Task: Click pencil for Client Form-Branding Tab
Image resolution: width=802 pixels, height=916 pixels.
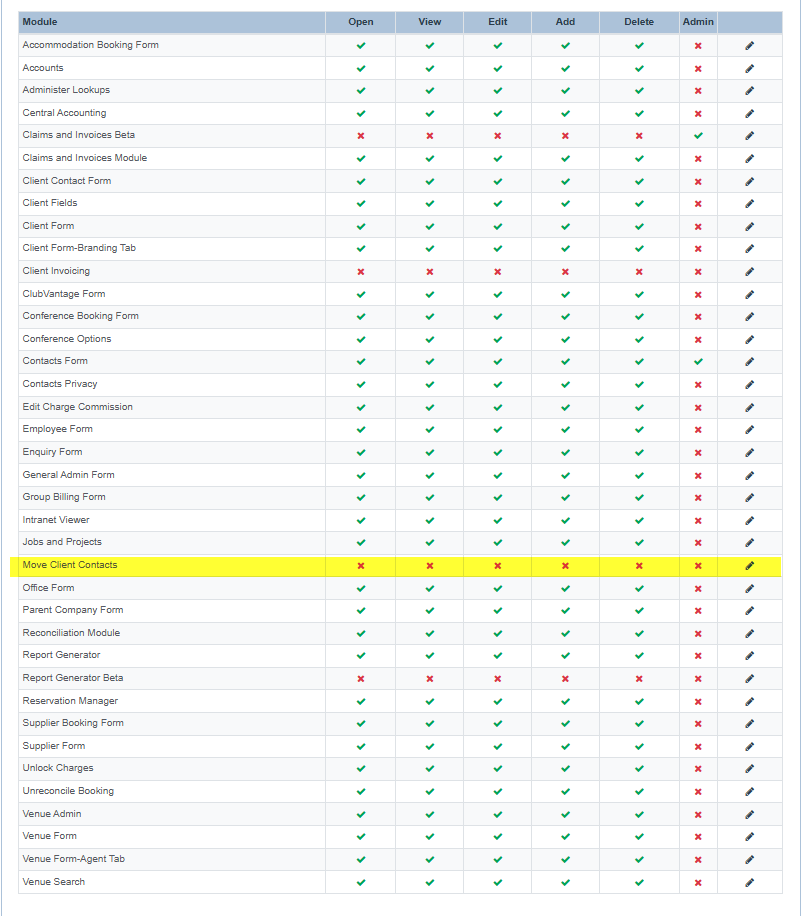Action: (749, 248)
